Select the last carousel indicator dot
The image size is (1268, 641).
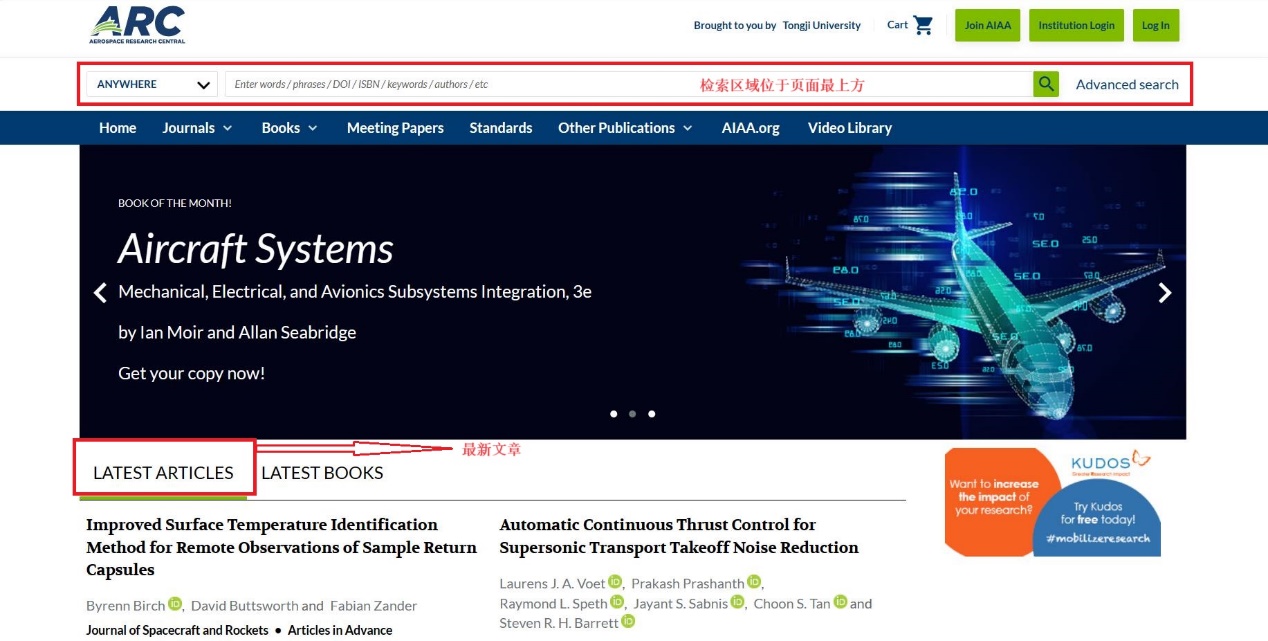[x=652, y=413]
